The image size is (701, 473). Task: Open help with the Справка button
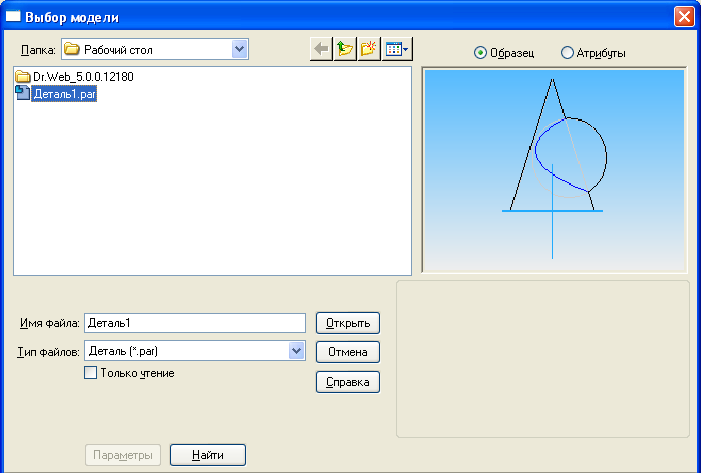(x=348, y=382)
